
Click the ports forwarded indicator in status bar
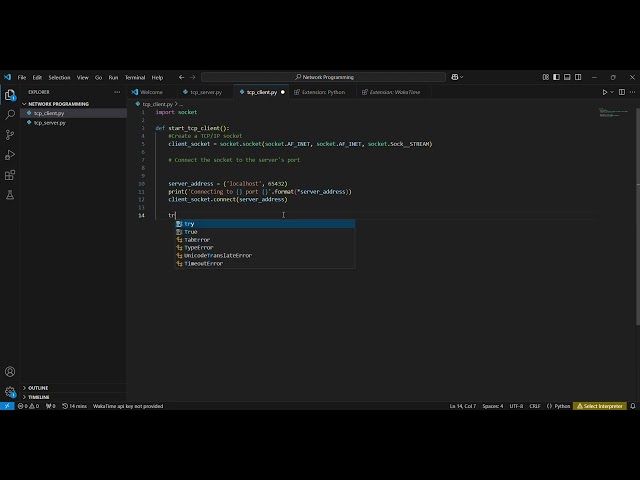point(51,406)
